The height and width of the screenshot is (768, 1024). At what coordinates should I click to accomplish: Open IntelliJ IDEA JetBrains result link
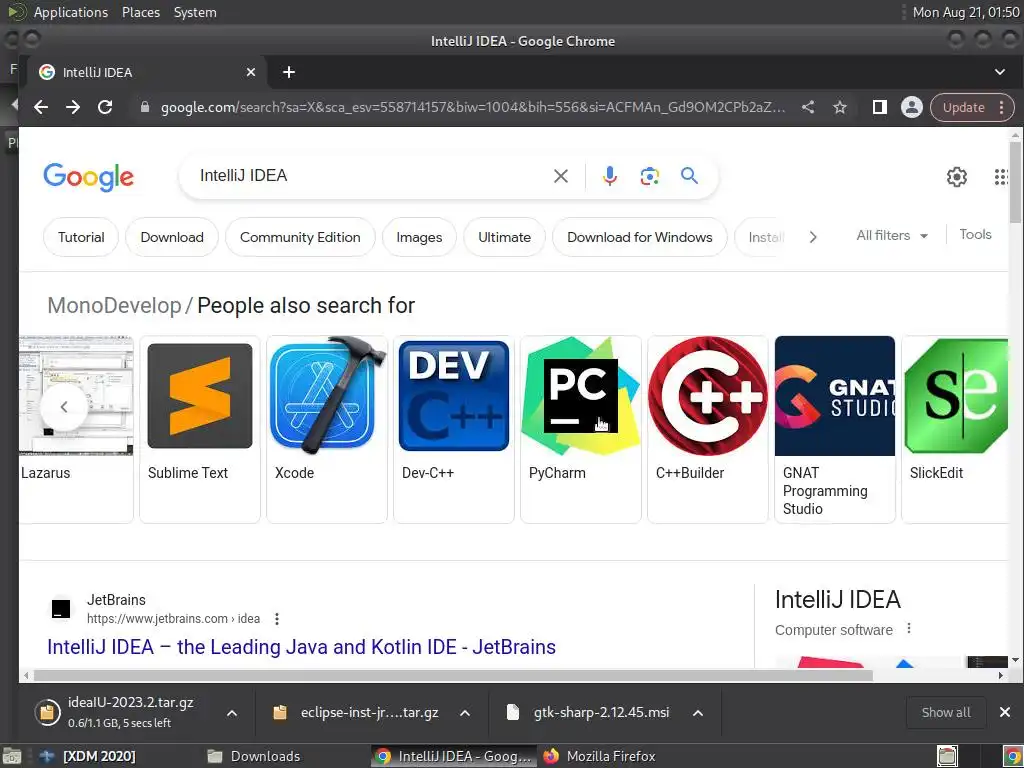pos(301,647)
